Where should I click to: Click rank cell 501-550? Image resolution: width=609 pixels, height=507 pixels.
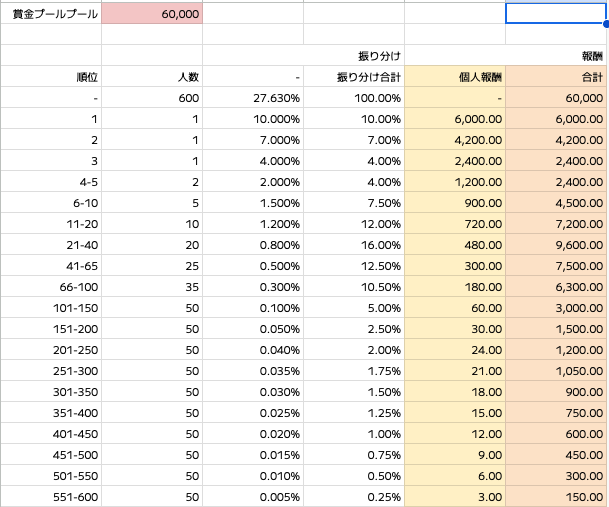pos(51,475)
